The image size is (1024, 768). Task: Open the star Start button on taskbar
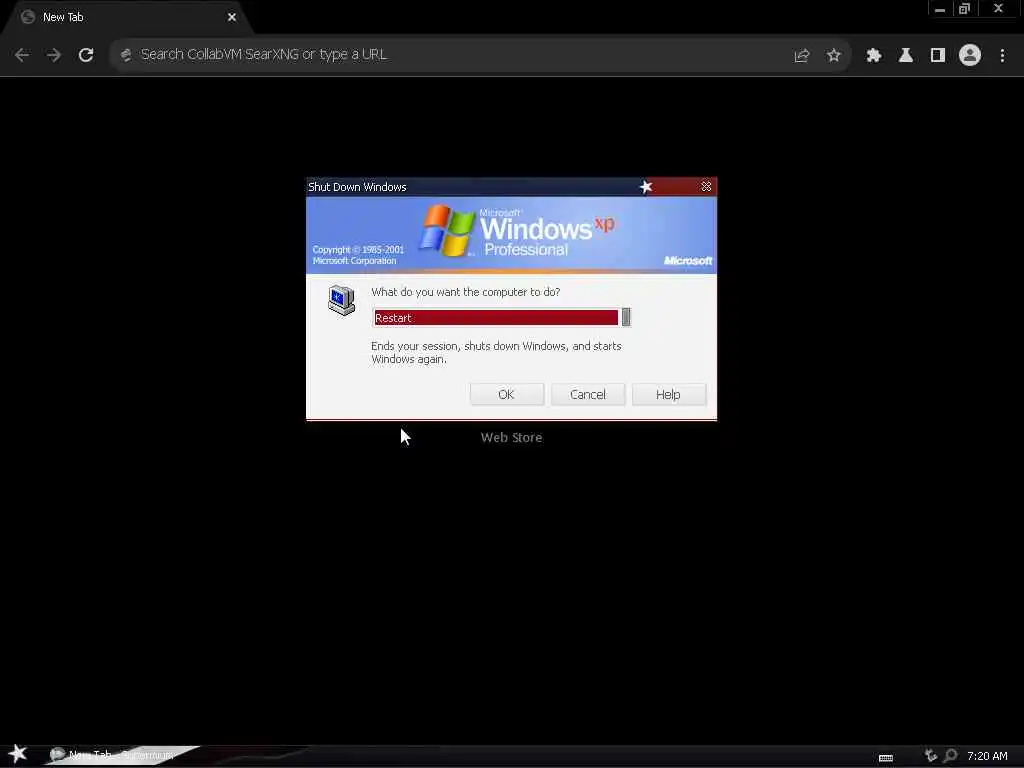tap(18, 754)
